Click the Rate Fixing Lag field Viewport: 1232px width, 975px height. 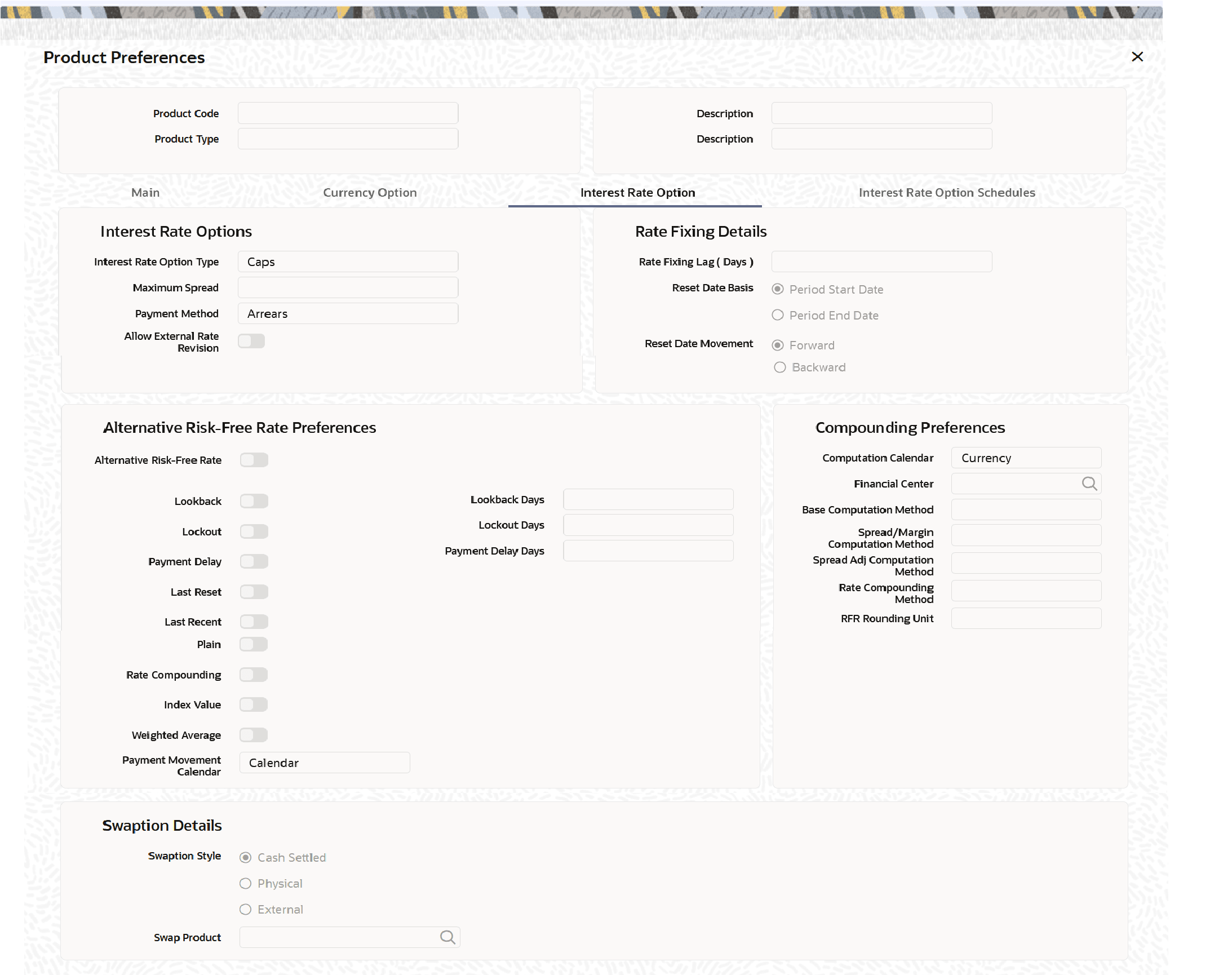pos(881,262)
